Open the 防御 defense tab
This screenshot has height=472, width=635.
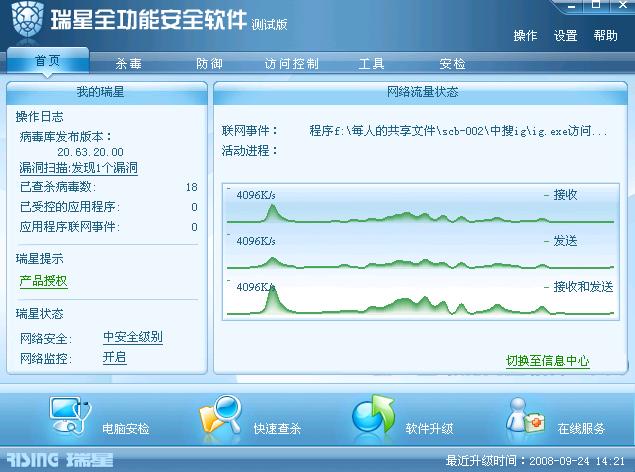tap(209, 64)
